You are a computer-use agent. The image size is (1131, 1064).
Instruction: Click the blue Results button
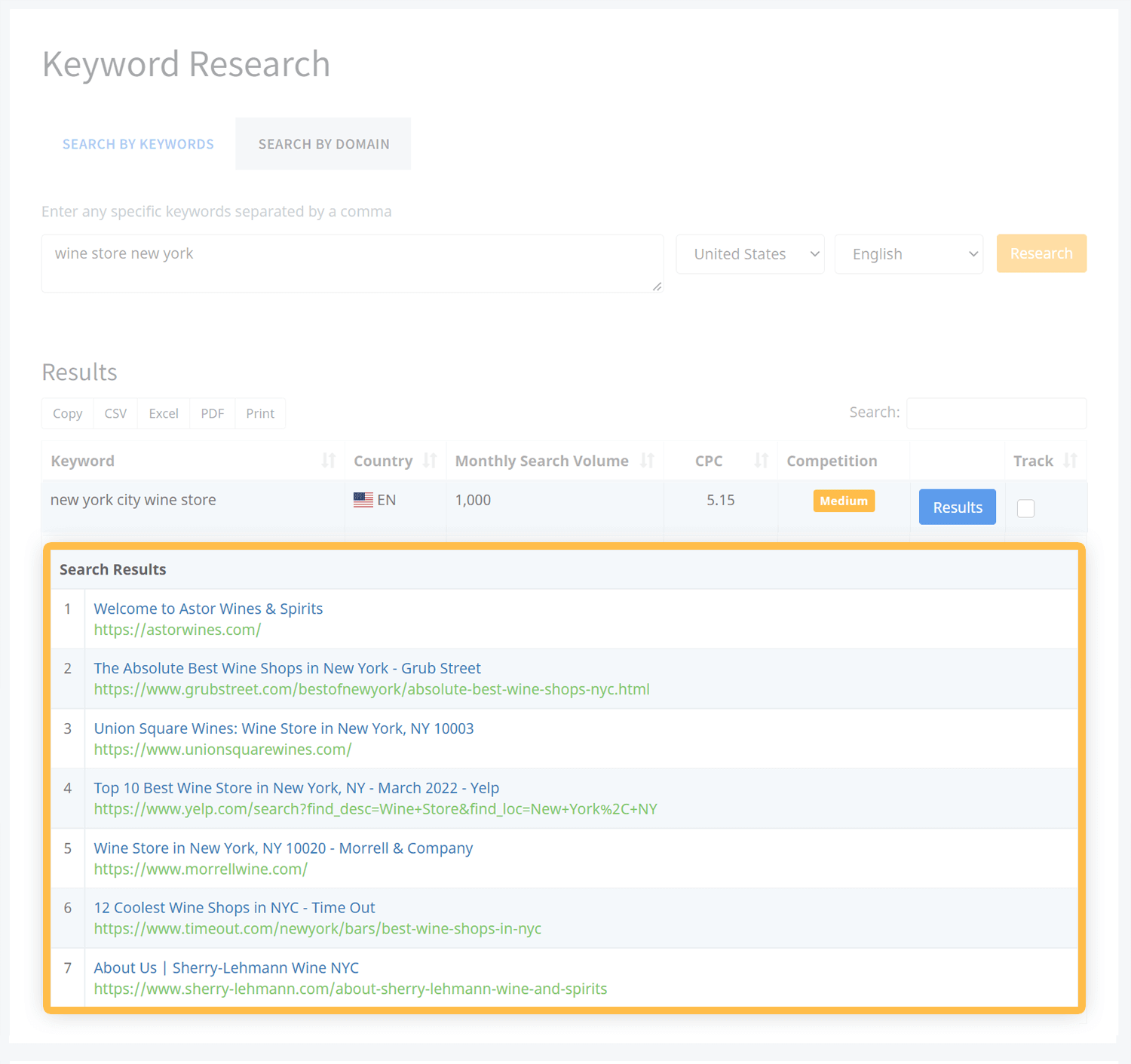click(957, 507)
